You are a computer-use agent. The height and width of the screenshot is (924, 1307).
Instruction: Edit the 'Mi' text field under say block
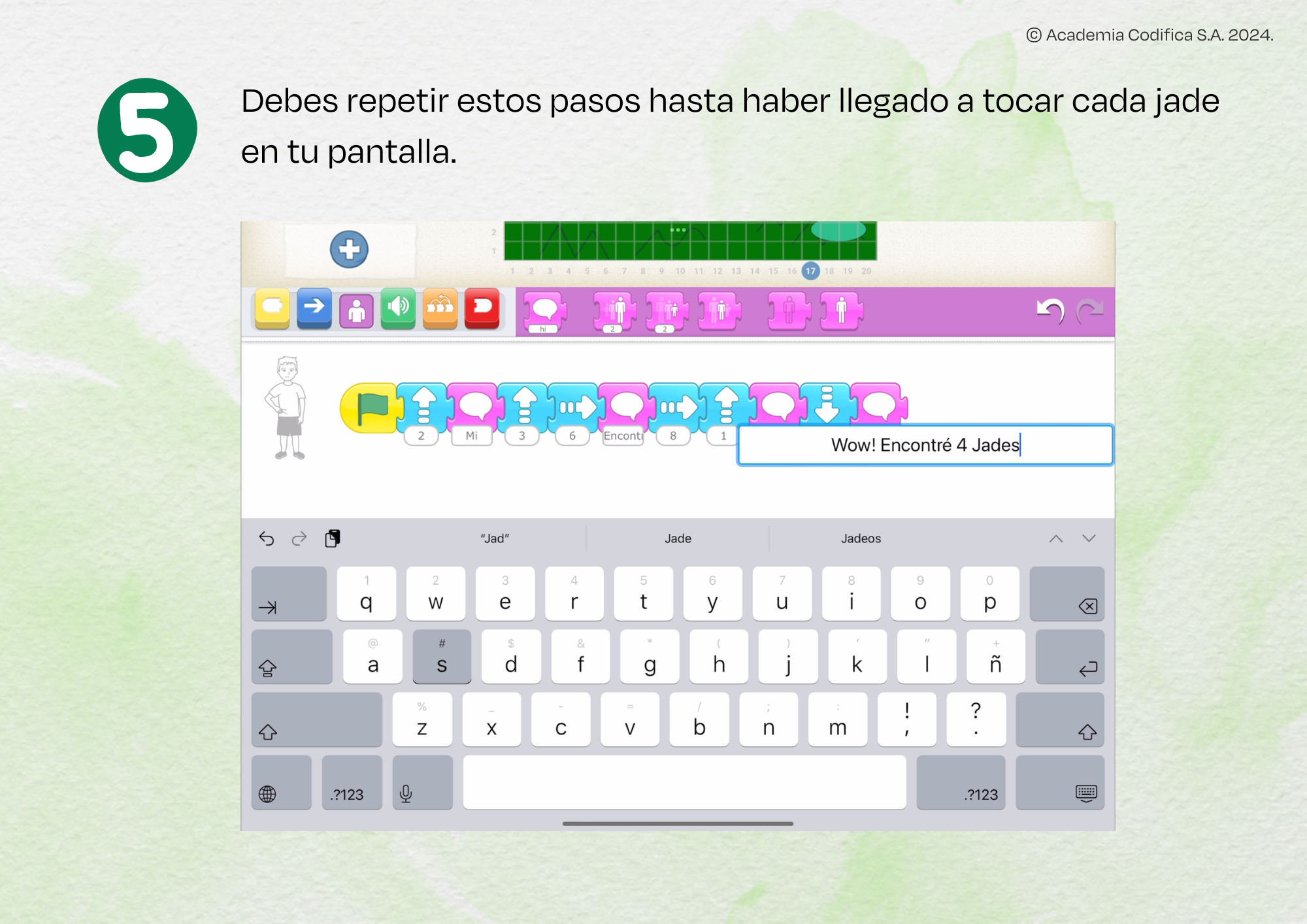click(x=472, y=436)
